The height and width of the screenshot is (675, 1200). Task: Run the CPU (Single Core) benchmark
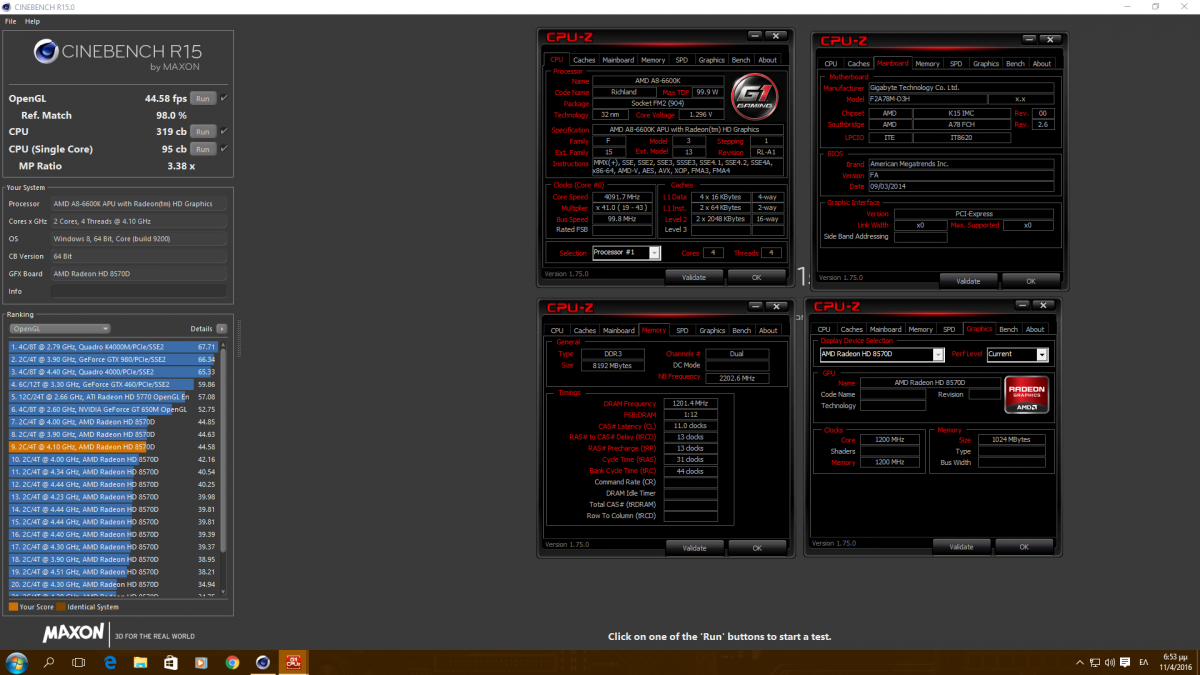pos(203,149)
